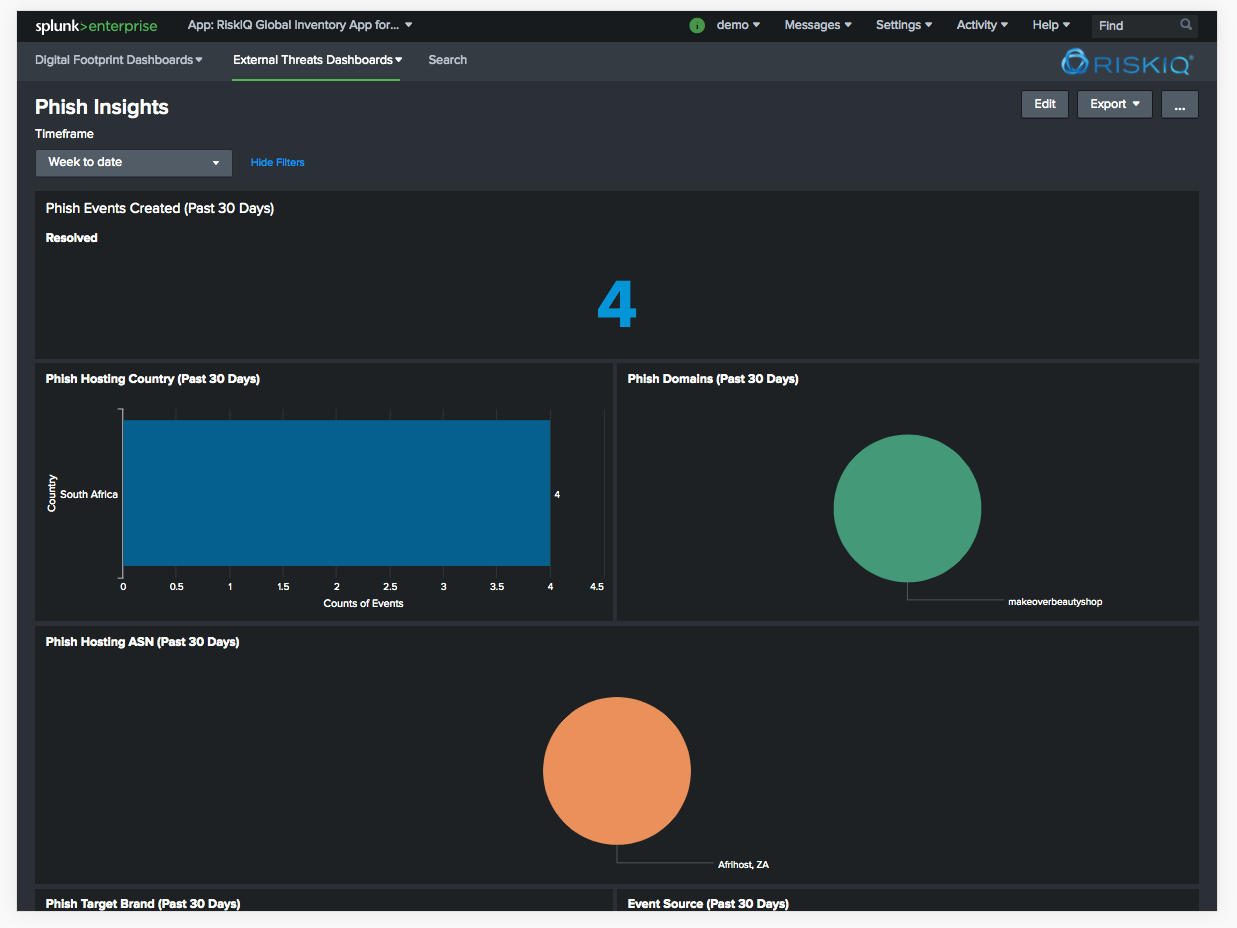
Task: Click the resolved count value 4
Action: point(617,304)
